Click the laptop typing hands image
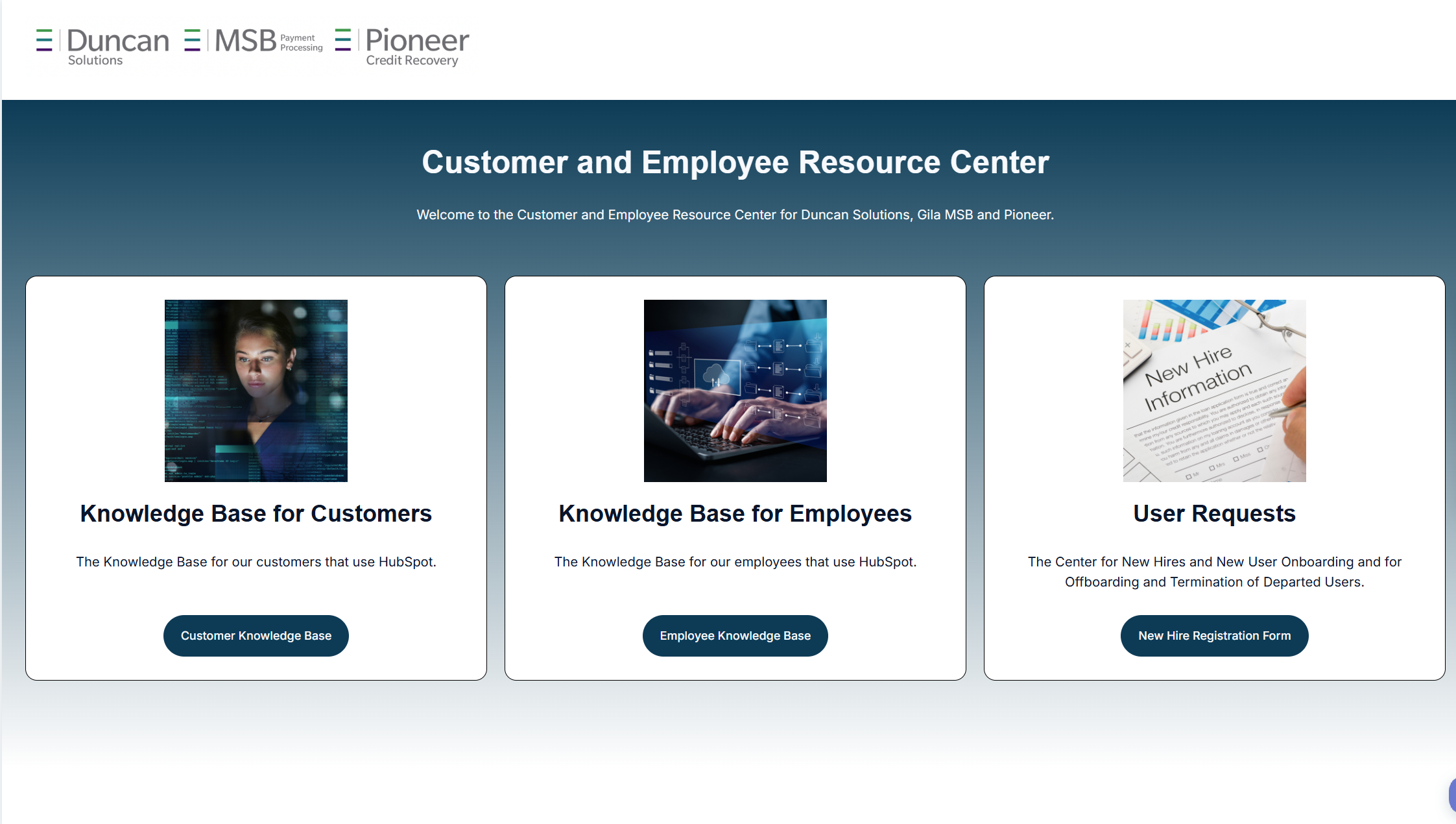Viewport: 1456px width, 824px height. pos(735,391)
